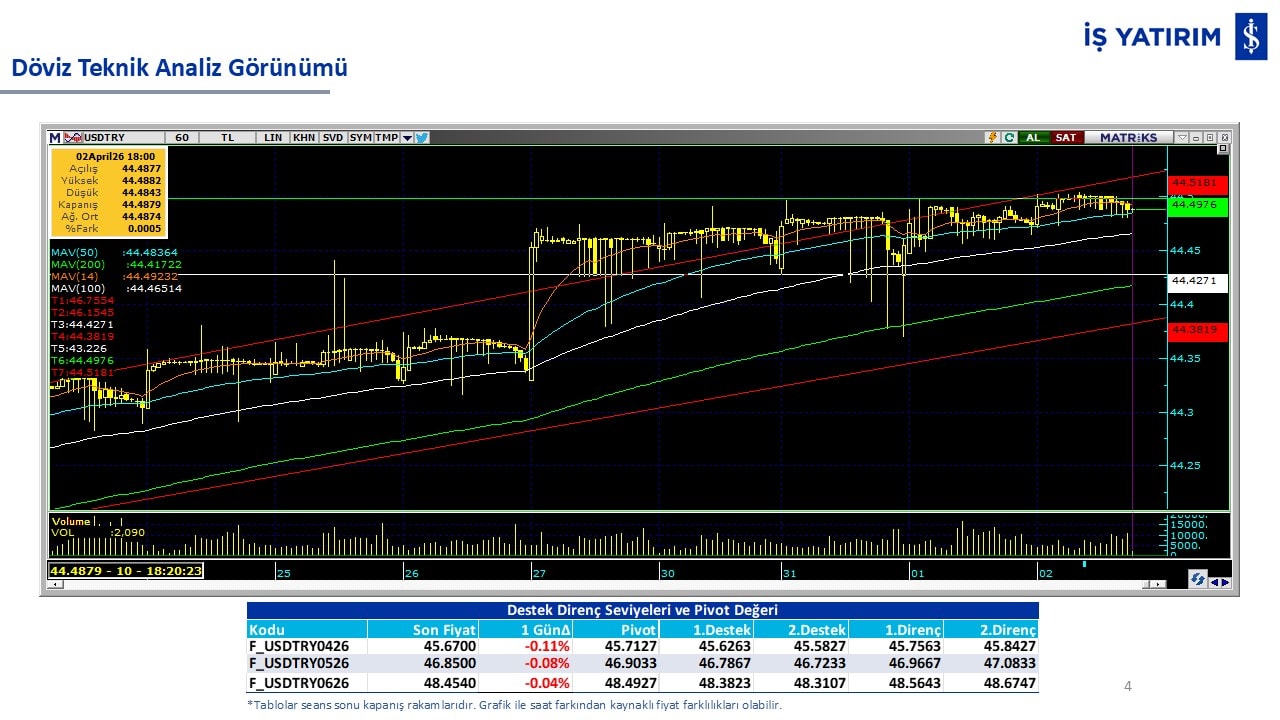Click the horizontal scrollbar under the chart
Viewport: 1280px width, 720px height.
click(x=600, y=584)
